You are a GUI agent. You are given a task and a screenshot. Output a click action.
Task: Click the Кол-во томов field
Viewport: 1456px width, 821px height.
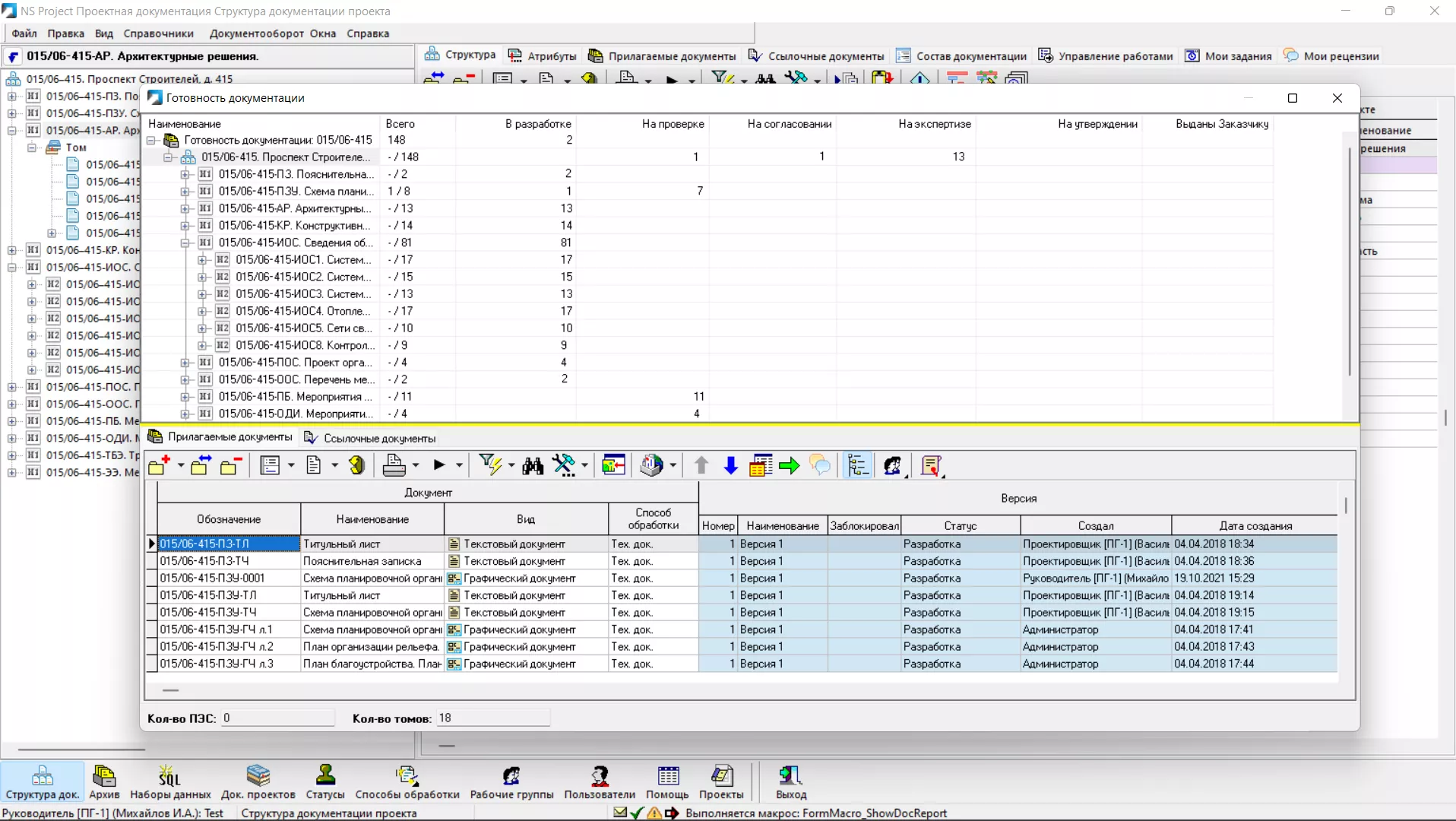(x=492, y=718)
